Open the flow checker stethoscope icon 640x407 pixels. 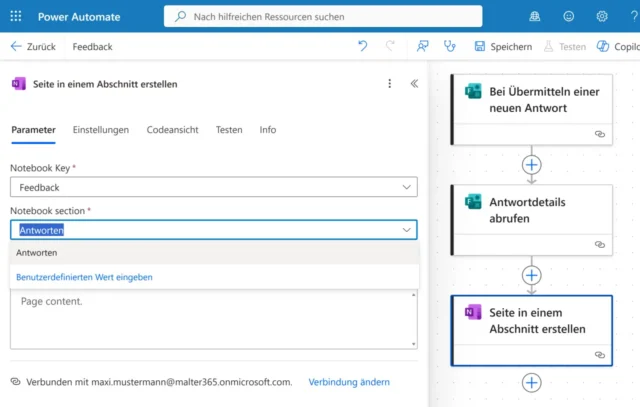point(450,46)
